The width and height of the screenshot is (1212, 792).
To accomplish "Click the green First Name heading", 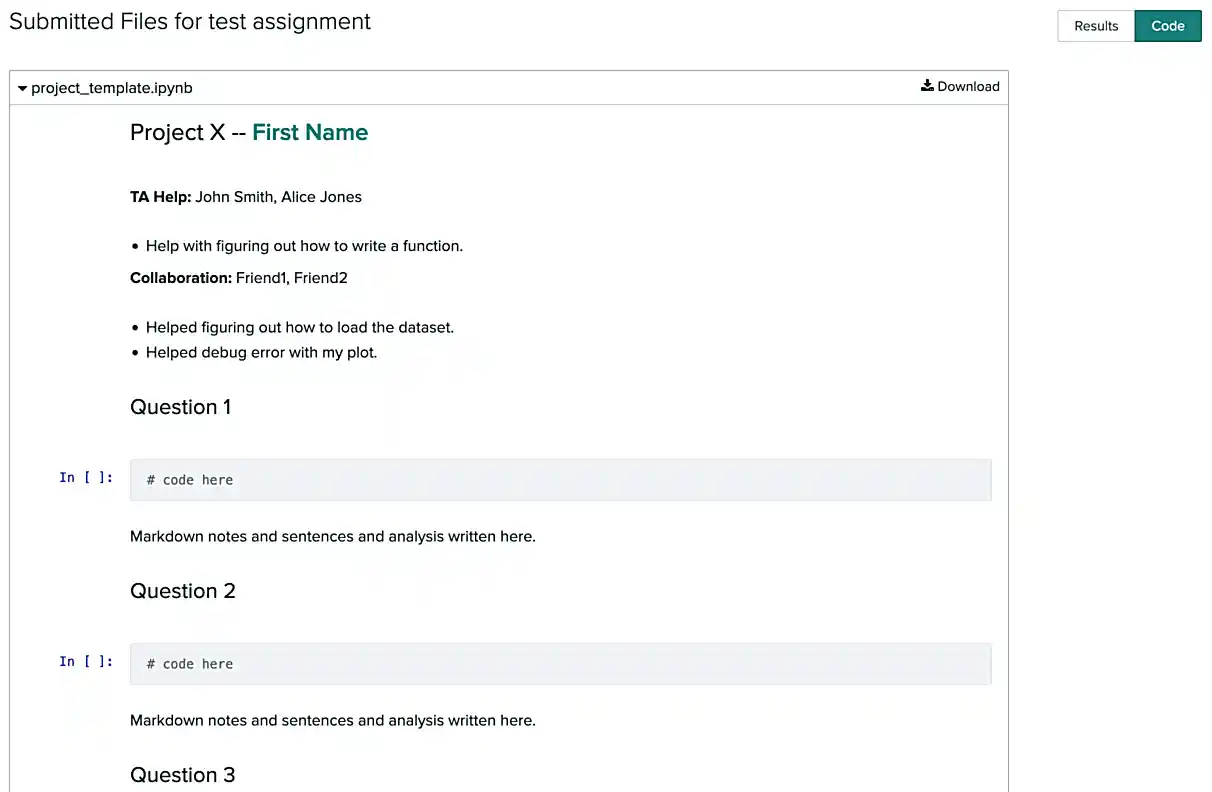I will [310, 133].
